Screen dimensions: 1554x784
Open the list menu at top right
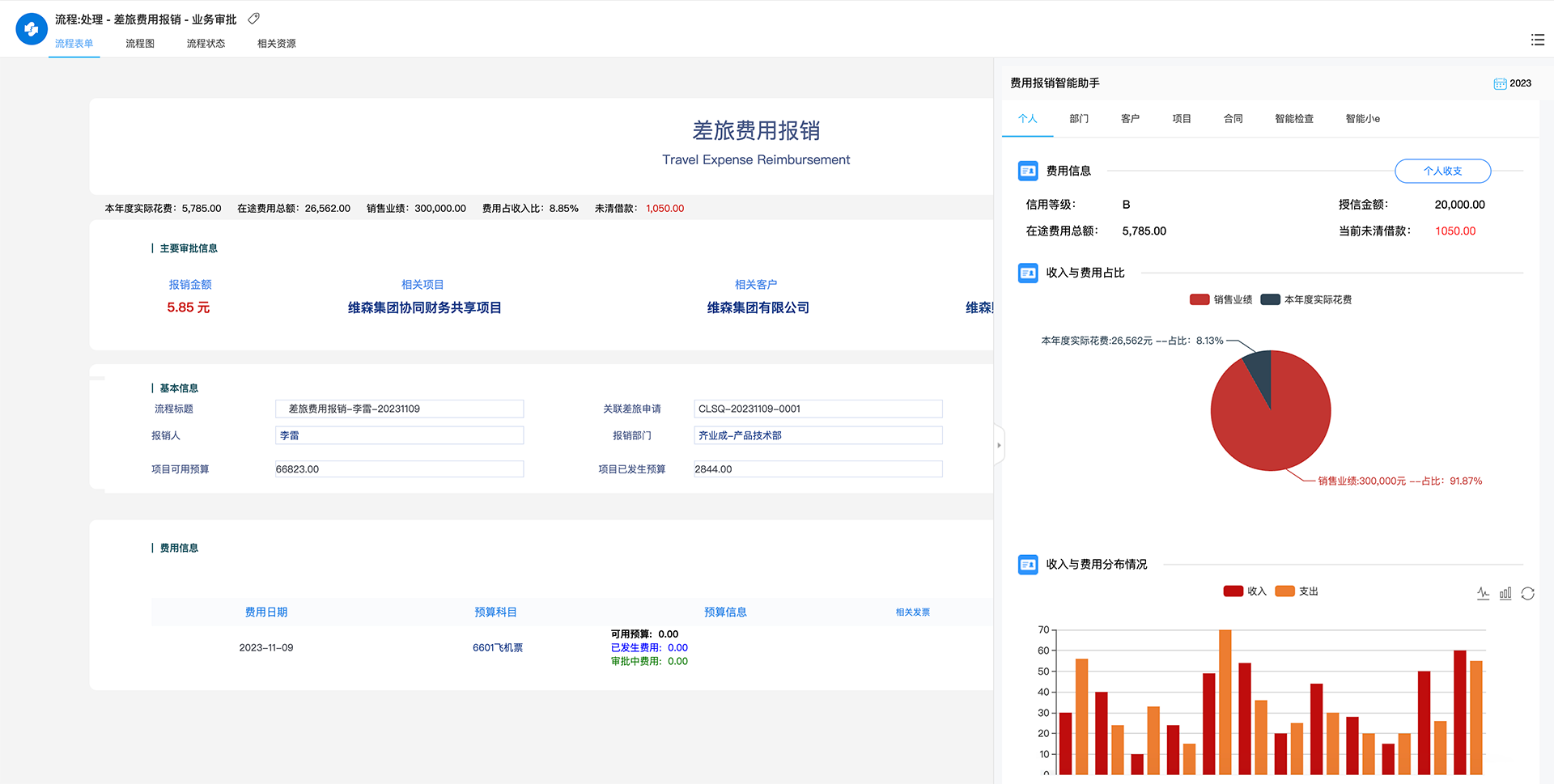[x=1537, y=40]
